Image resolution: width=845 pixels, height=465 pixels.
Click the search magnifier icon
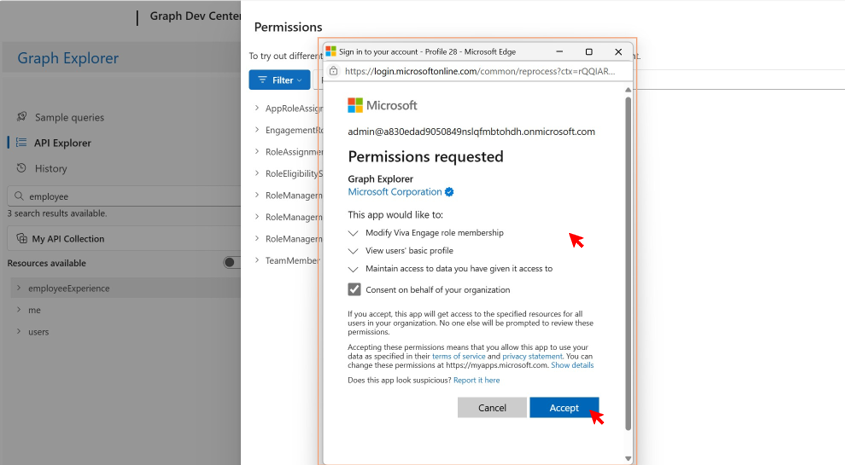(x=19, y=196)
